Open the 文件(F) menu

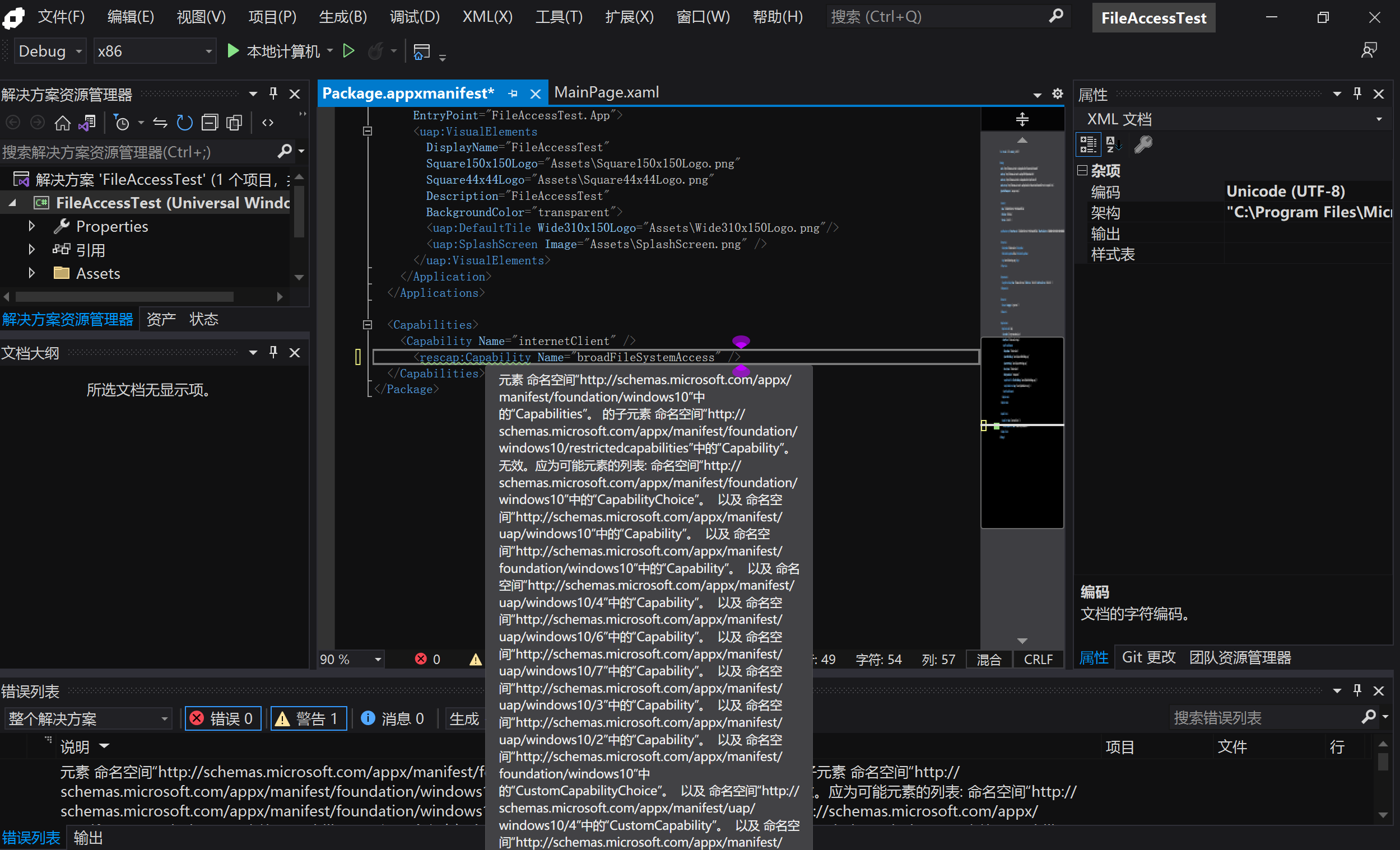[x=62, y=16]
